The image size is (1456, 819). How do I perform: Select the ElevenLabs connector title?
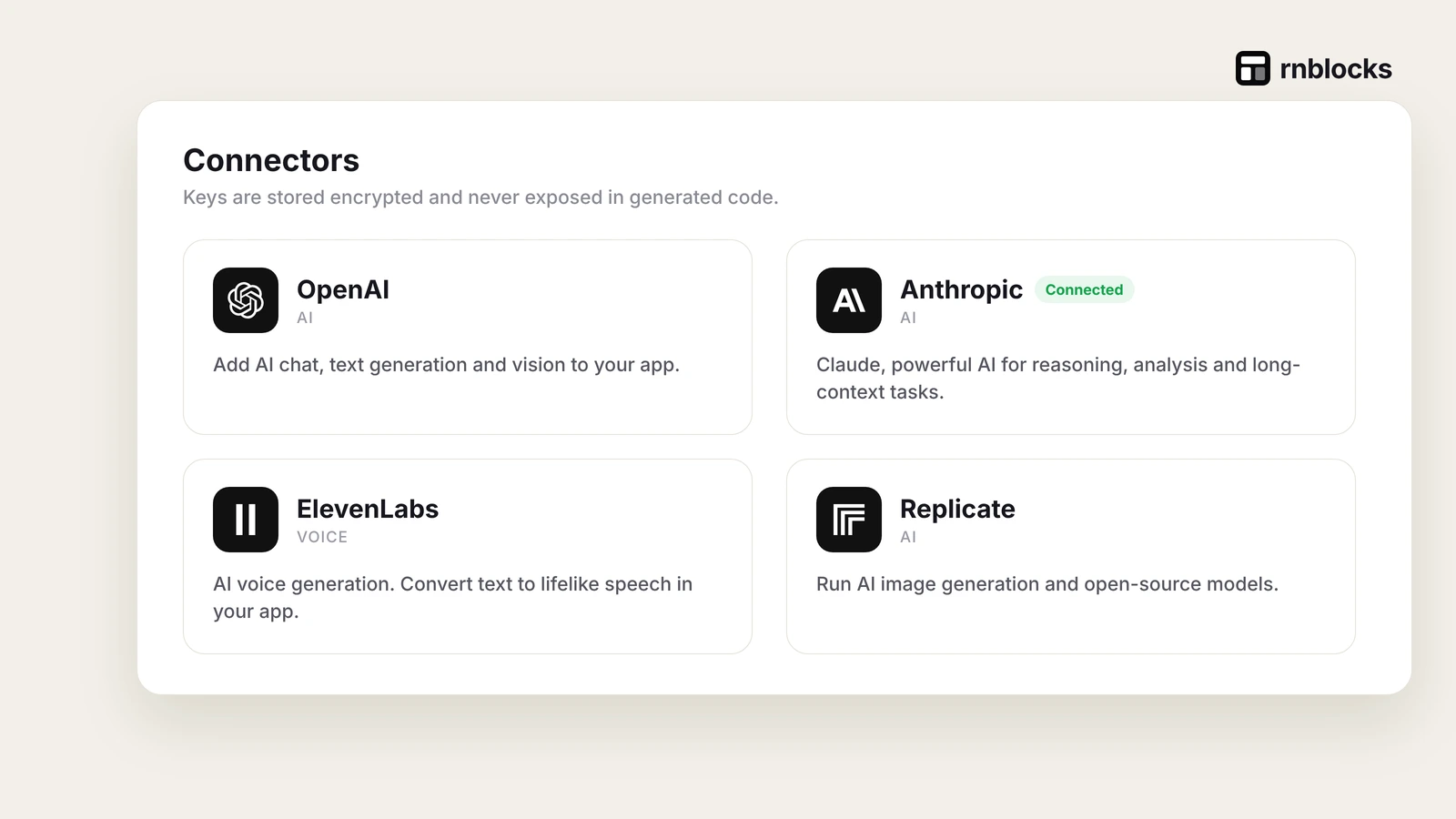click(x=368, y=509)
